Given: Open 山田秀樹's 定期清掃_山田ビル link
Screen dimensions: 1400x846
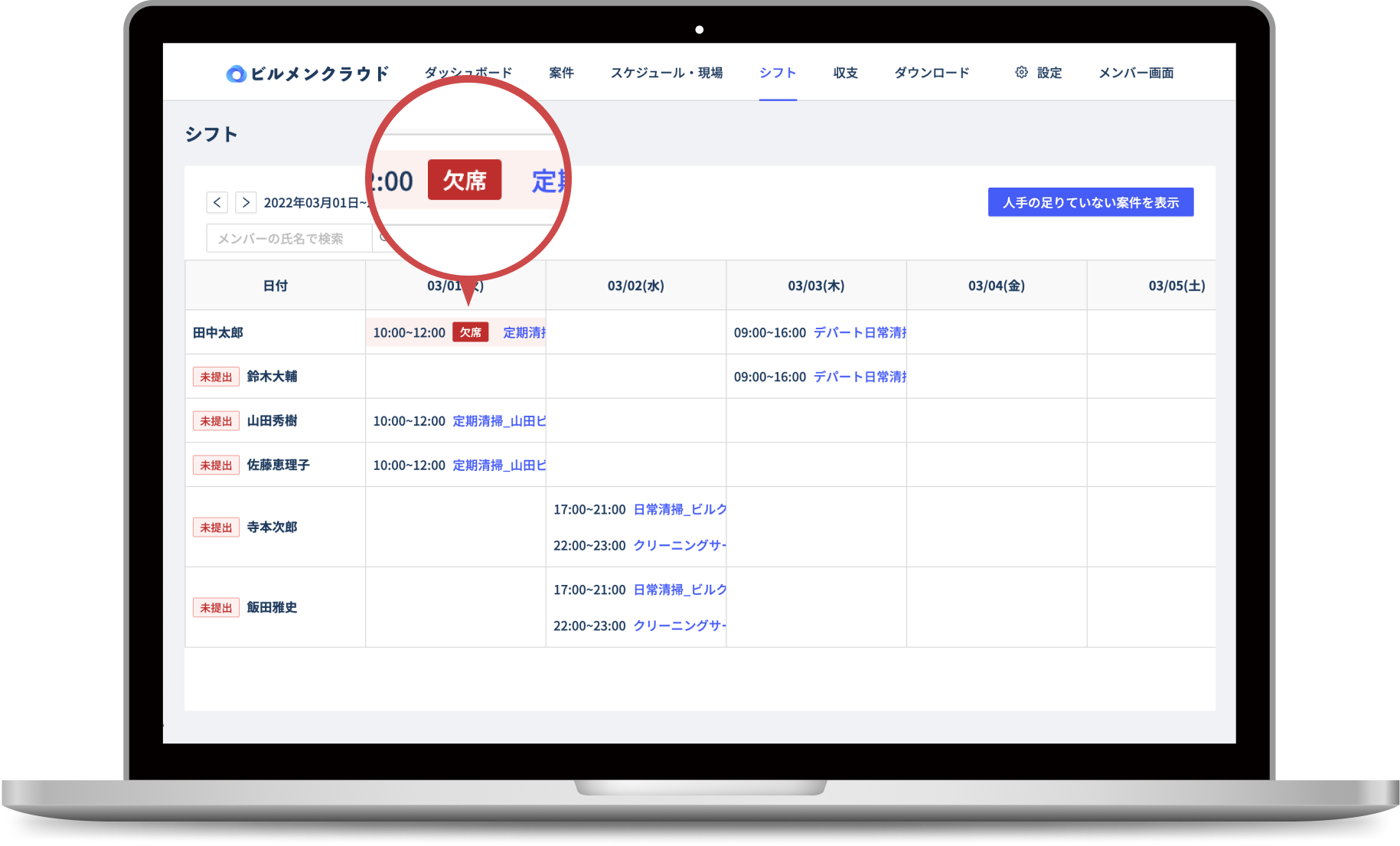Looking at the screenshot, I should (x=499, y=421).
